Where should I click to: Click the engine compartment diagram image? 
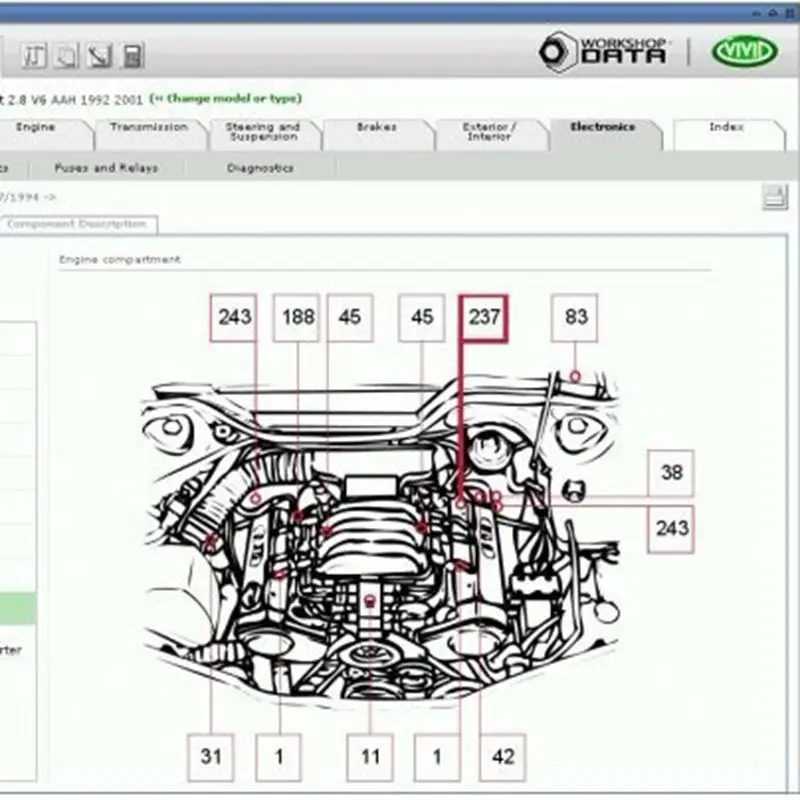tap(380, 538)
